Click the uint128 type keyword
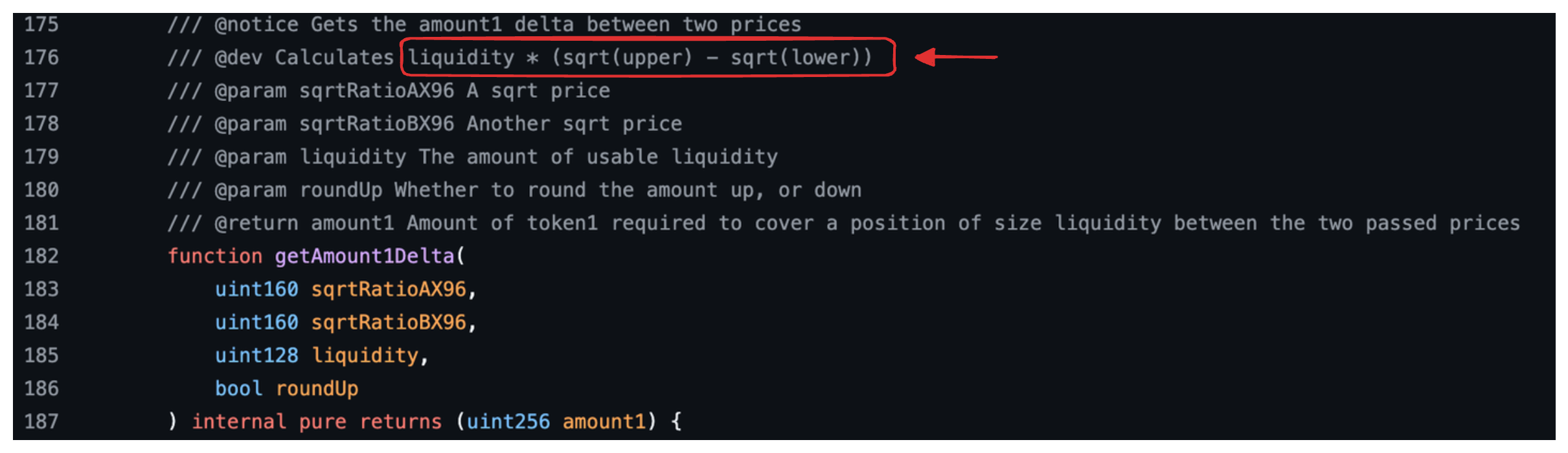The width and height of the screenshot is (1568, 453). coord(256,355)
